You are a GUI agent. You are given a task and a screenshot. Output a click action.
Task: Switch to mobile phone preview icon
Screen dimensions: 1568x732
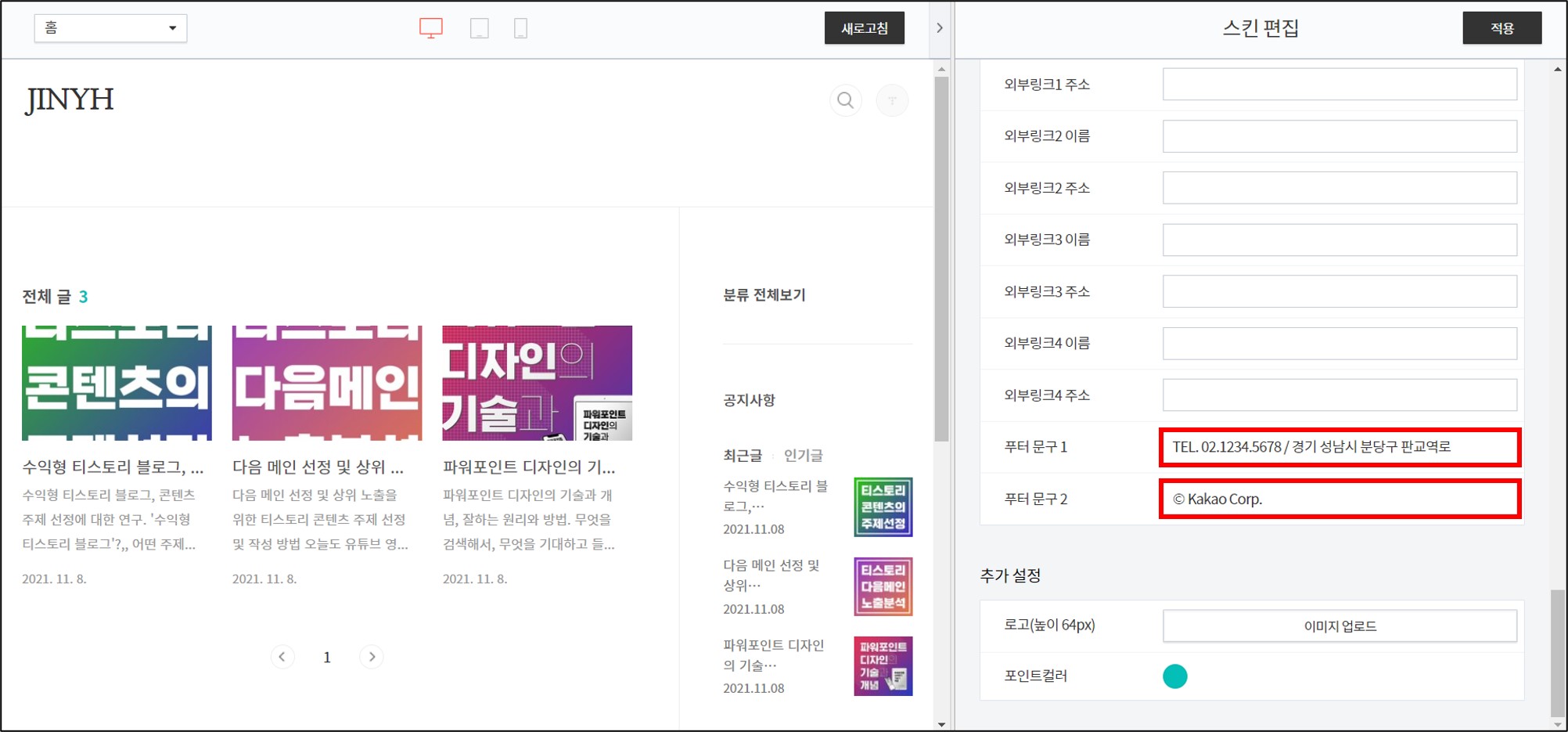[x=520, y=28]
